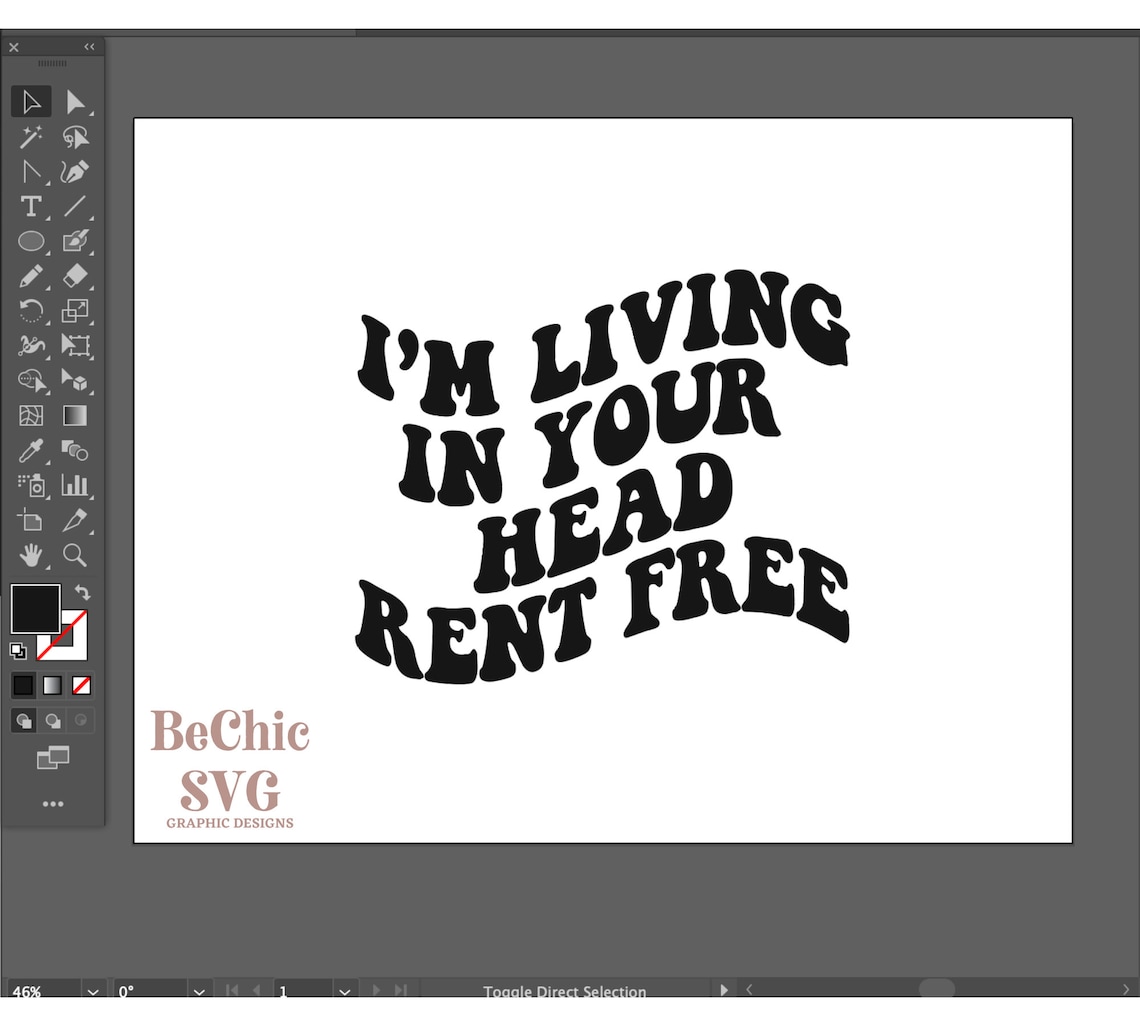Select the Rotate tool
This screenshot has height=1026, width=1140.
tap(31, 311)
